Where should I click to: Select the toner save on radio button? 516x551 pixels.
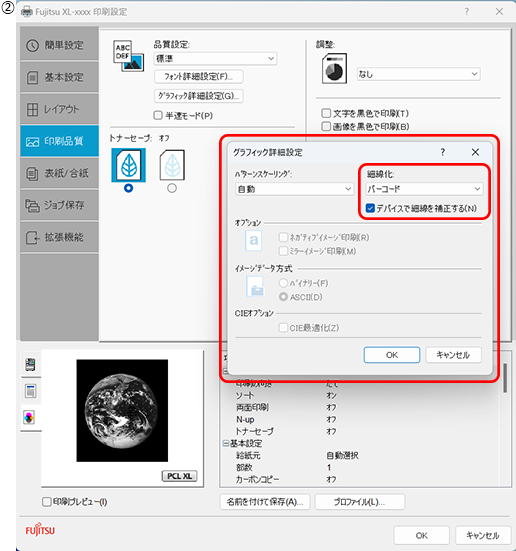pos(172,188)
